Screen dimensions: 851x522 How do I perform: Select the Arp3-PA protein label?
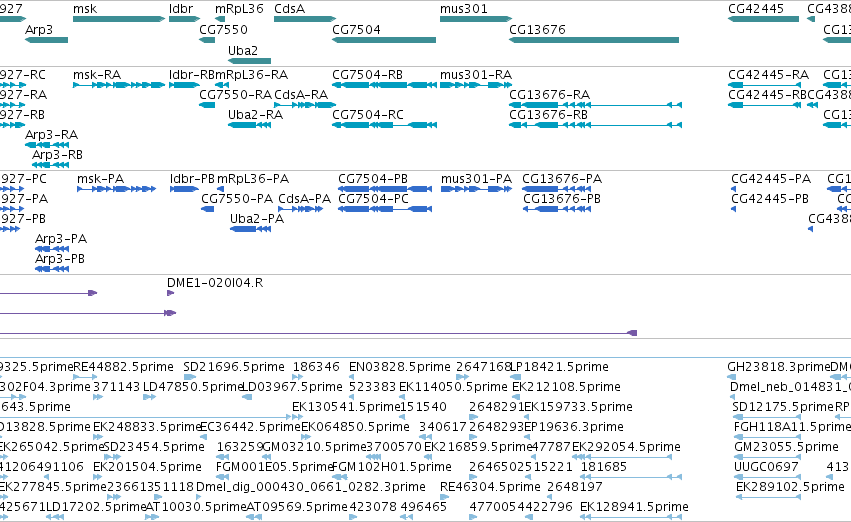pos(61,239)
